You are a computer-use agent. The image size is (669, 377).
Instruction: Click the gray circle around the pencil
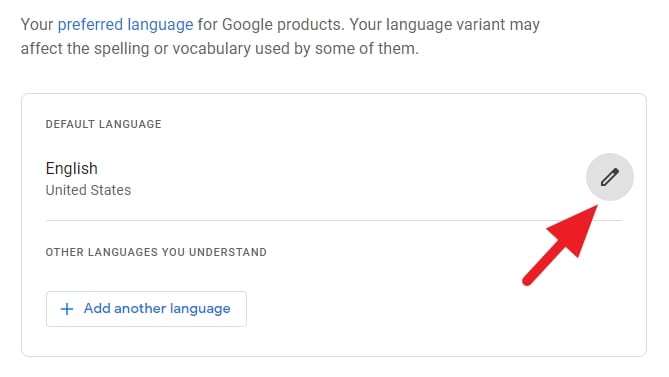pos(610,177)
